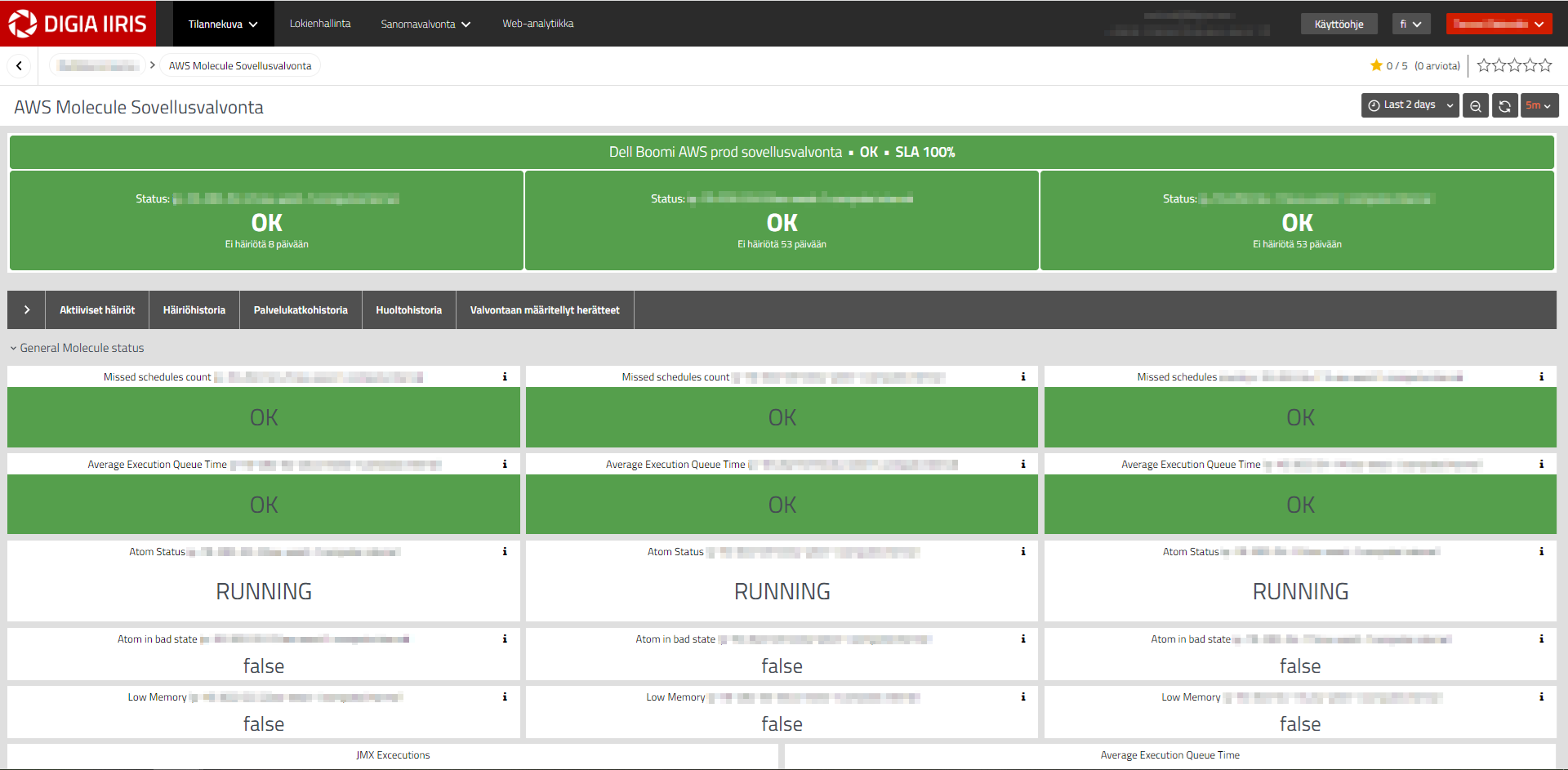The height and width of the screenshot is (770, 1568).
Task: Click the bottom Average Execution Queue Time title
Action: [x=1169, y=755]
